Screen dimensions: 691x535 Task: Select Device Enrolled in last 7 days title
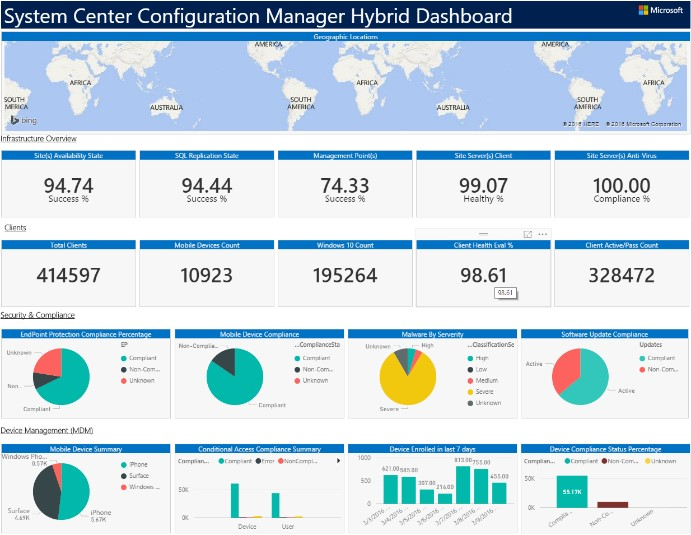click(432, 449)
